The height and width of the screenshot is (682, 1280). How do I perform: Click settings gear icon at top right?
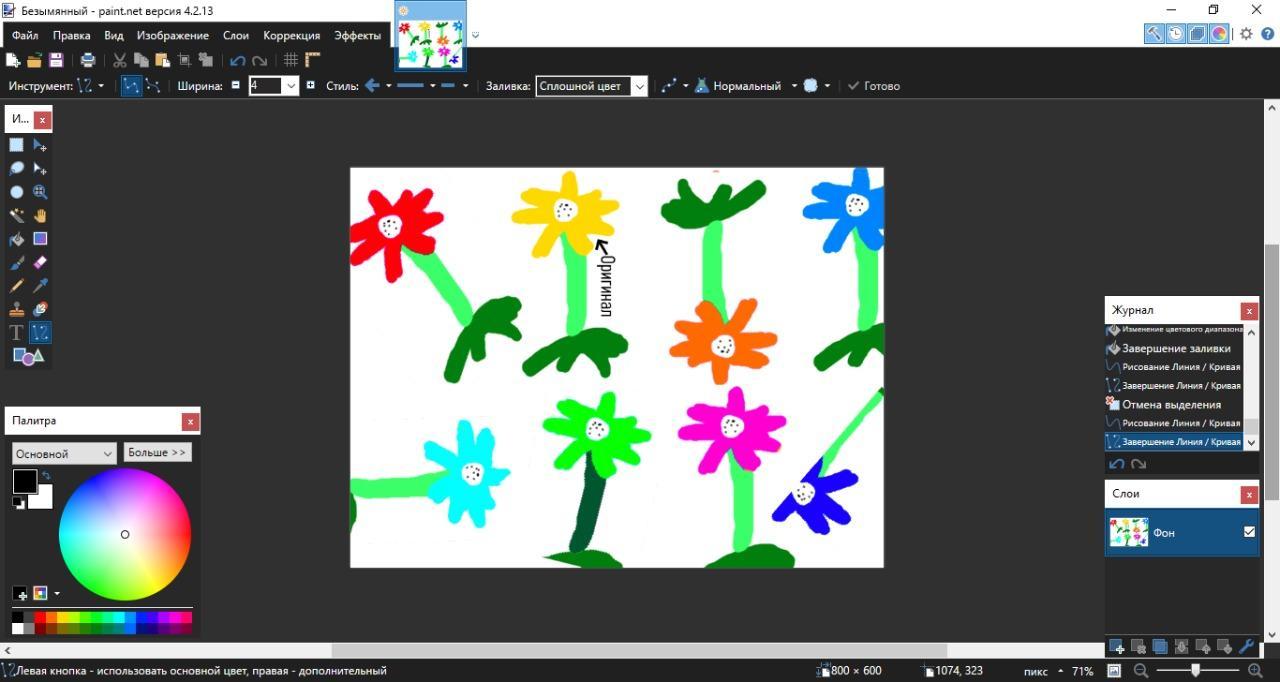pyautogui.click(x=1246, y=33)
